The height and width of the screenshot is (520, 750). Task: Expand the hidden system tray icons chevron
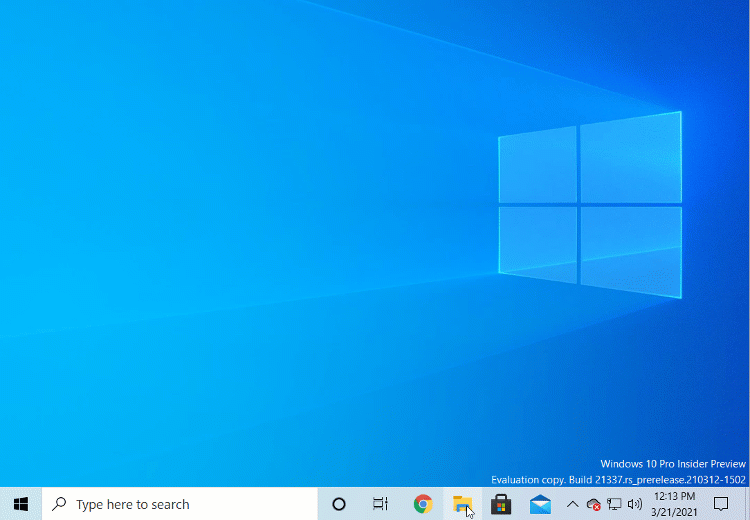click(573, 504)
